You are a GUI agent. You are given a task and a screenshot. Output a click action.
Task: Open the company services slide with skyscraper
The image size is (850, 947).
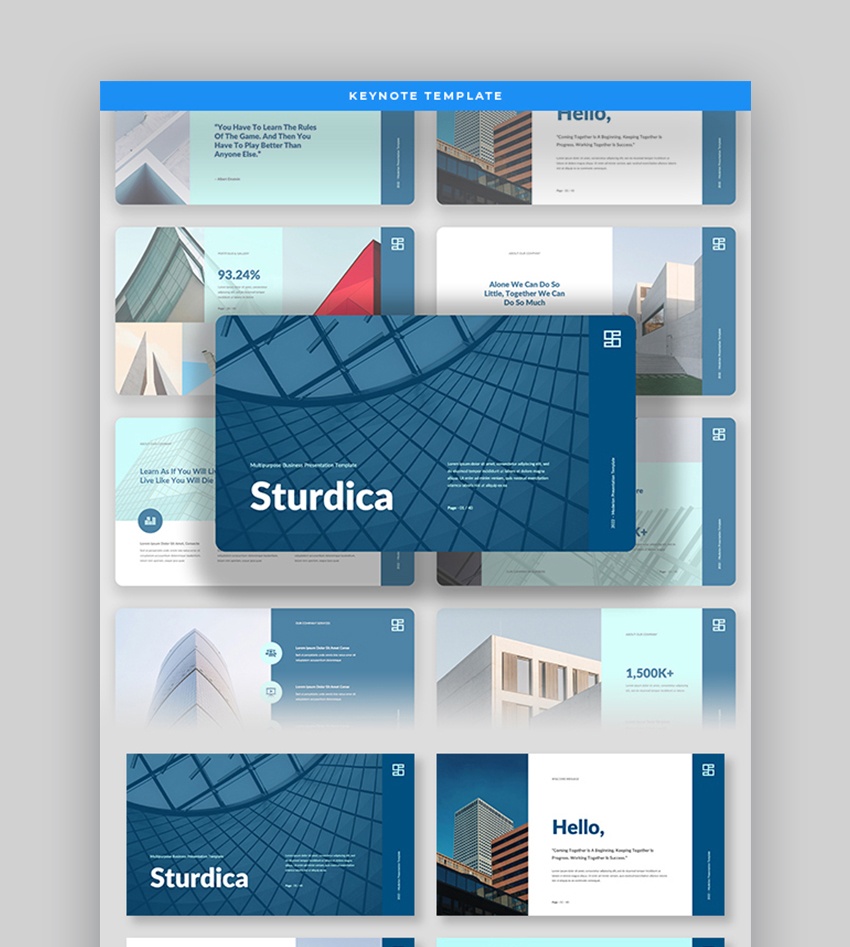tap(265, 667)
